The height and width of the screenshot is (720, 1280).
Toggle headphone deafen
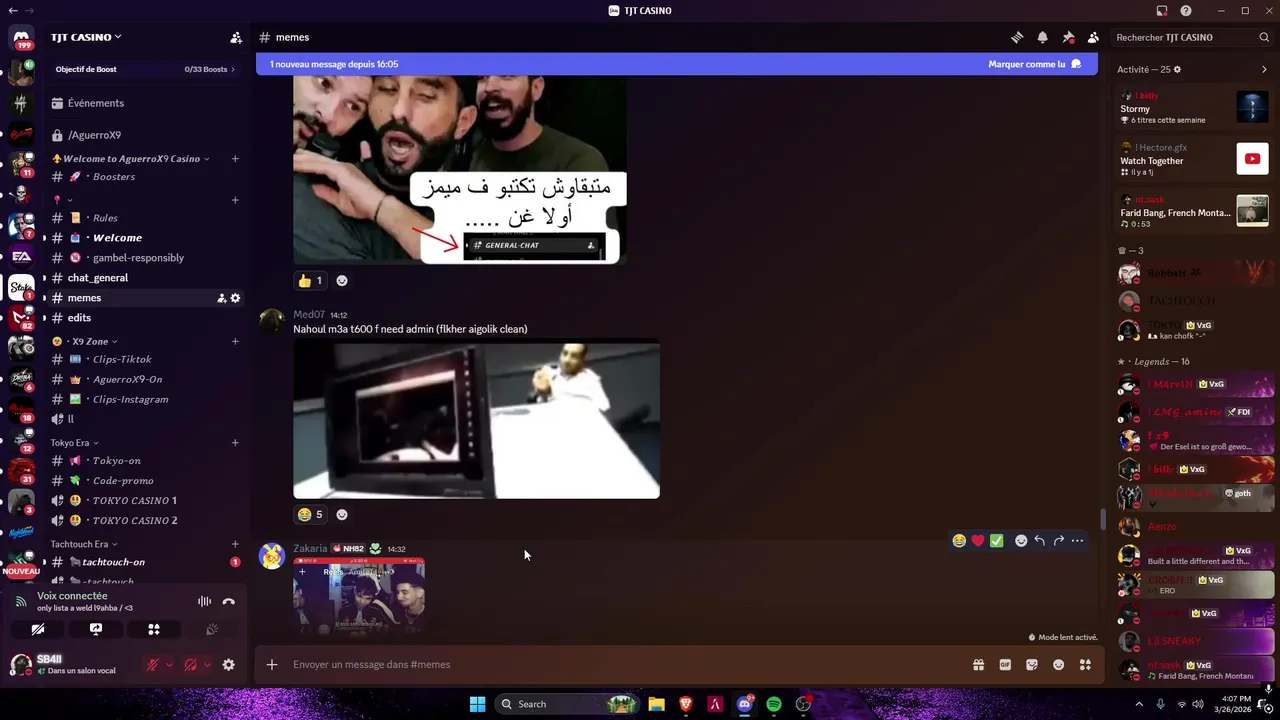pyautogui.click(x=190, y=665)
